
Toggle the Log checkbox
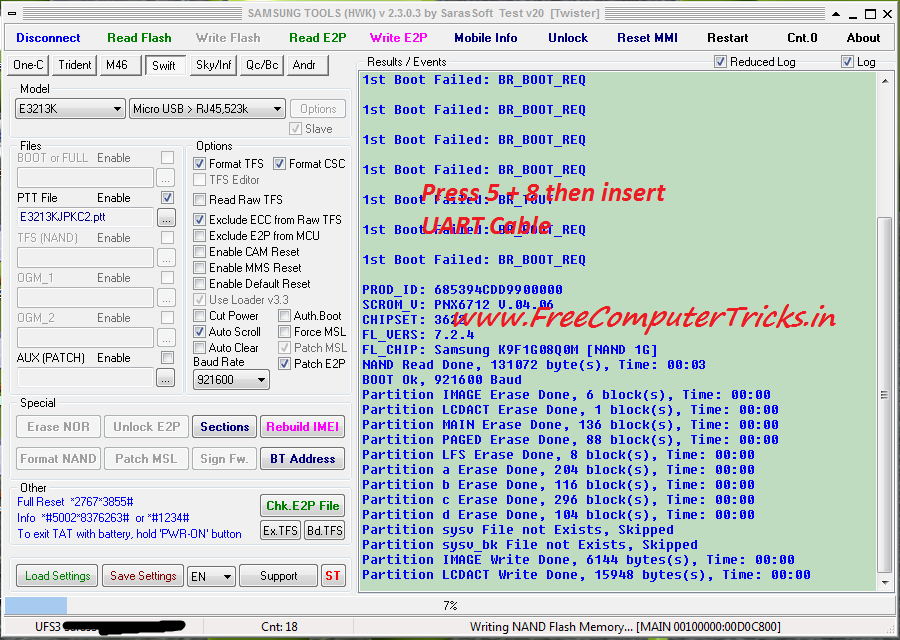[847, 62]
